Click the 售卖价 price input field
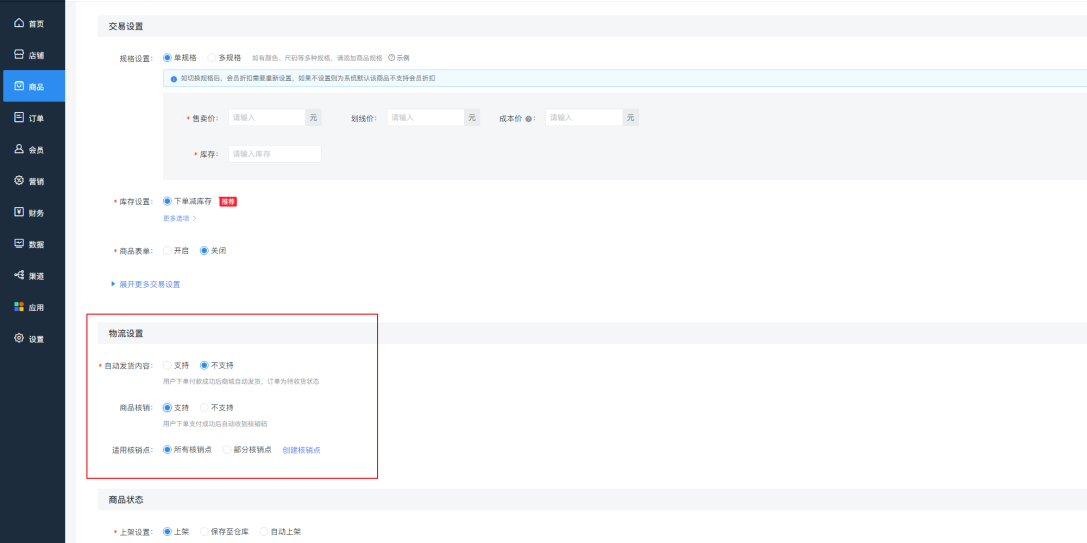1087x543 pixels. [x=266, y=118]
